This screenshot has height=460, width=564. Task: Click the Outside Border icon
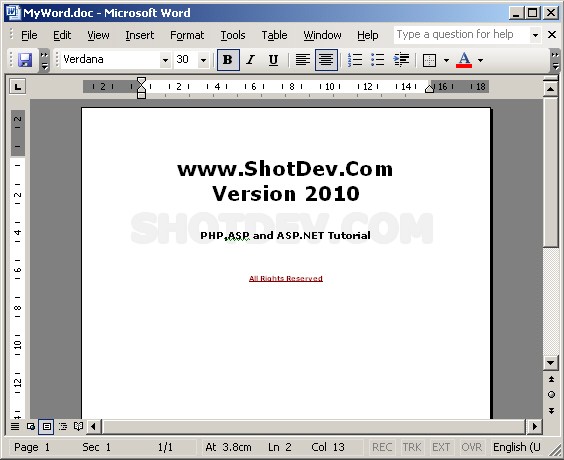pyautogui.click(x=429, y=60)
